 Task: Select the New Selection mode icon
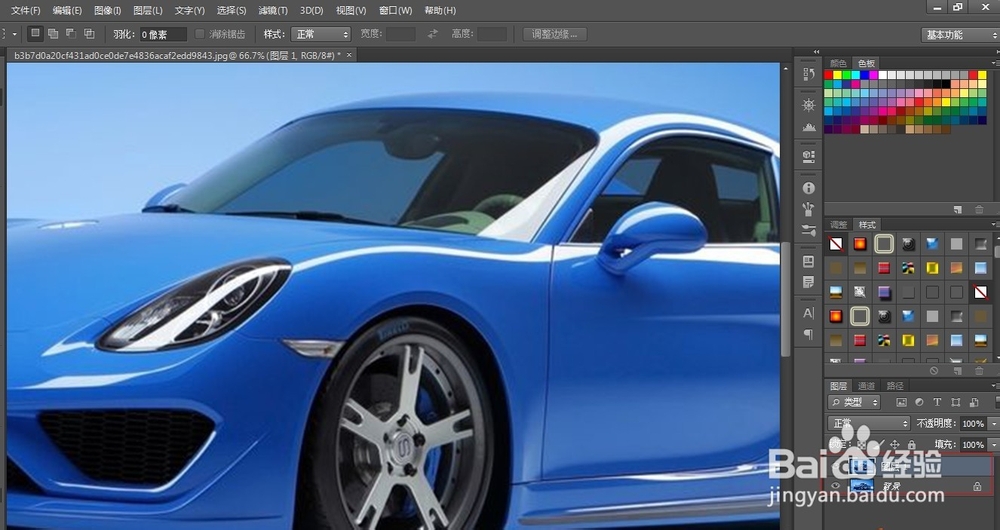[x=36, y=33]
